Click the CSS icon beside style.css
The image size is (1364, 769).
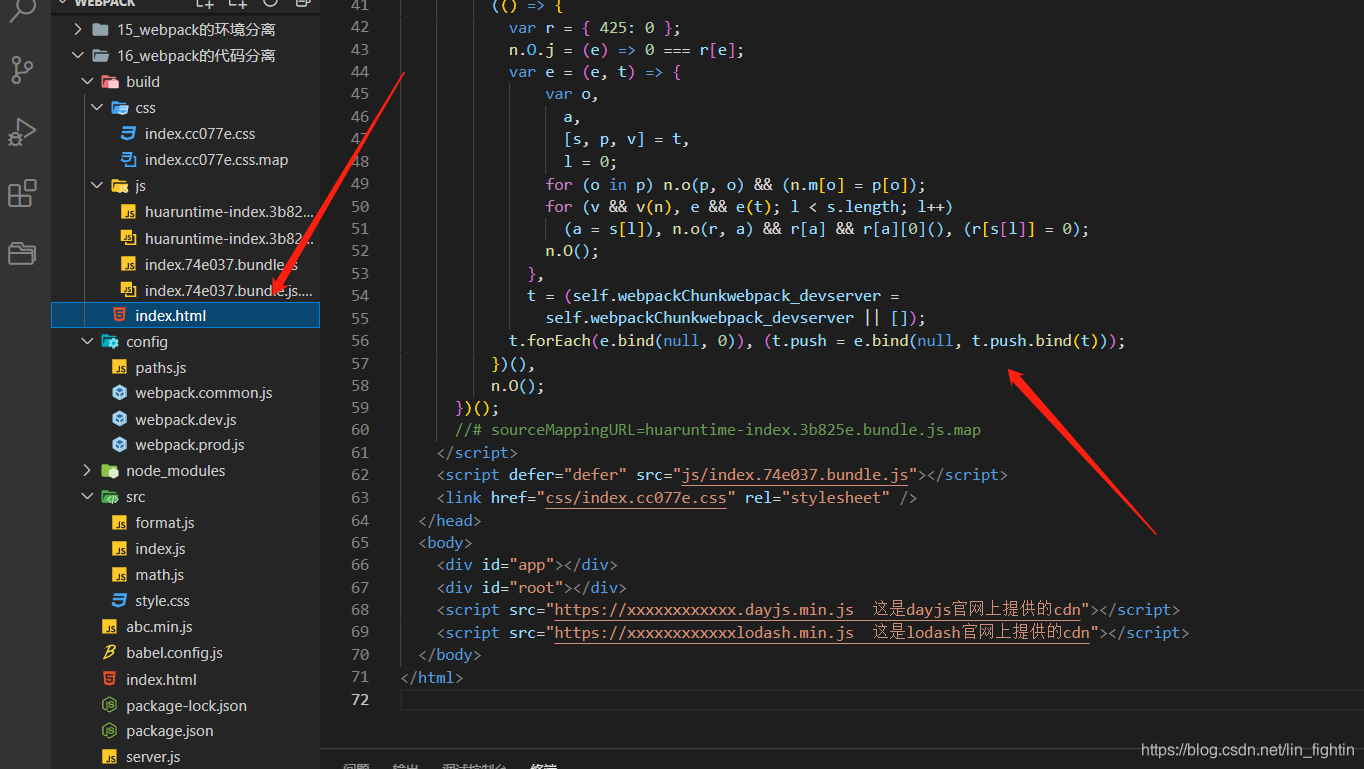tap(119, 601)
